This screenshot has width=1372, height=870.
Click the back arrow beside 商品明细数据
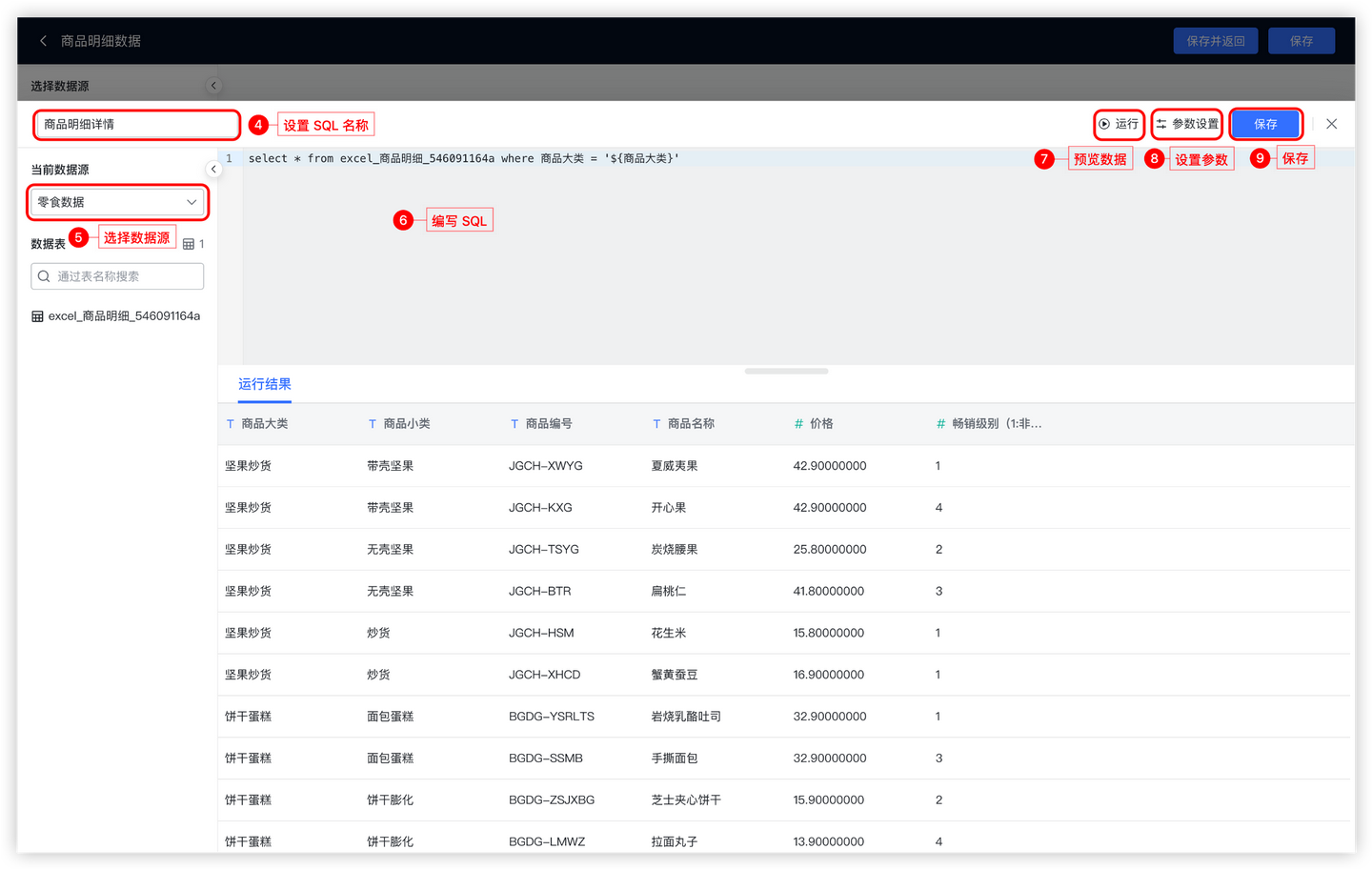click(x=43, y=41)
